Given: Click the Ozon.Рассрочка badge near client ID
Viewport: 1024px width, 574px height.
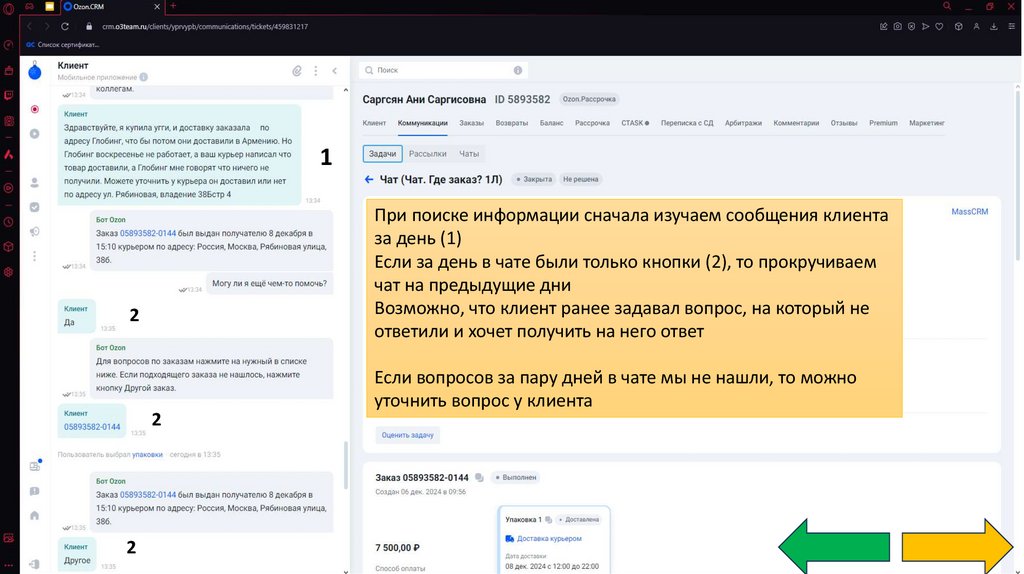Looking at the screenshot, I should (589, 99).
